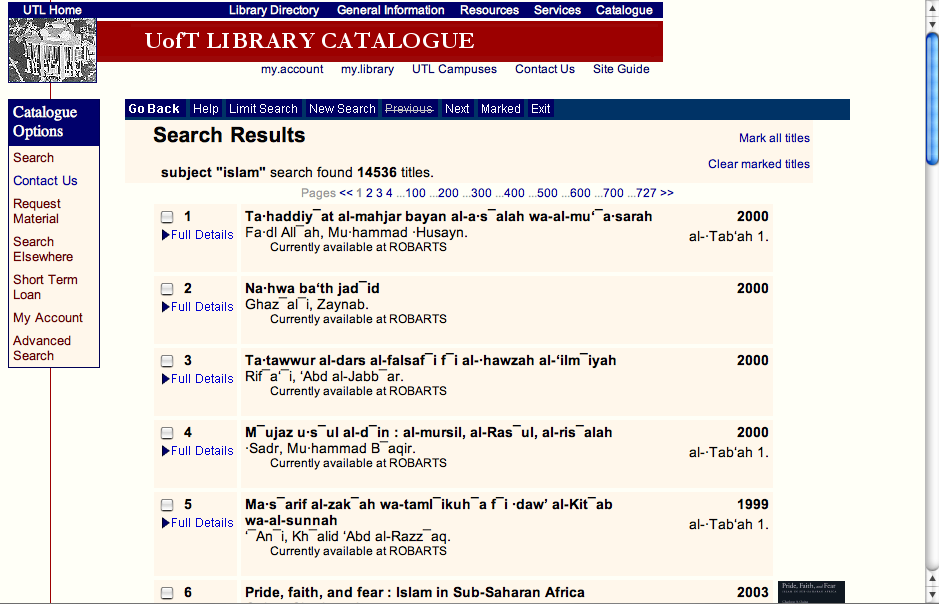Image resolution: width=939 pixels, height=604 pixels.
Task: Jump to results page 300
Action: click(481, 193)
